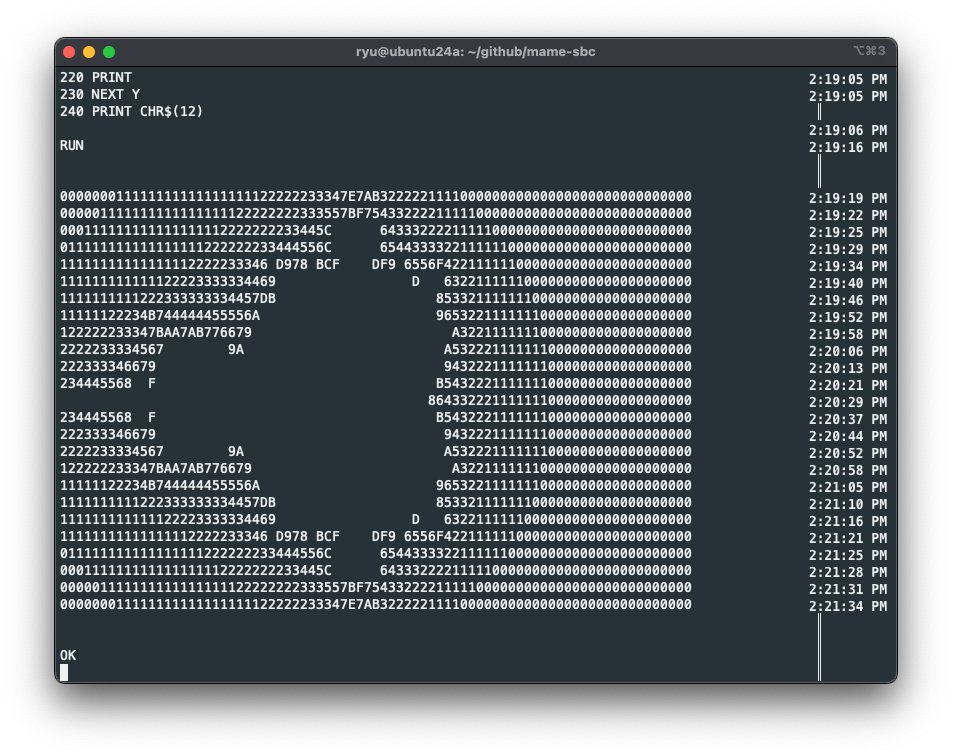The width and height of the screenshot is (953, 756).
Task: Click timestamp 2:19:58 PM
Action: (848, 335)
